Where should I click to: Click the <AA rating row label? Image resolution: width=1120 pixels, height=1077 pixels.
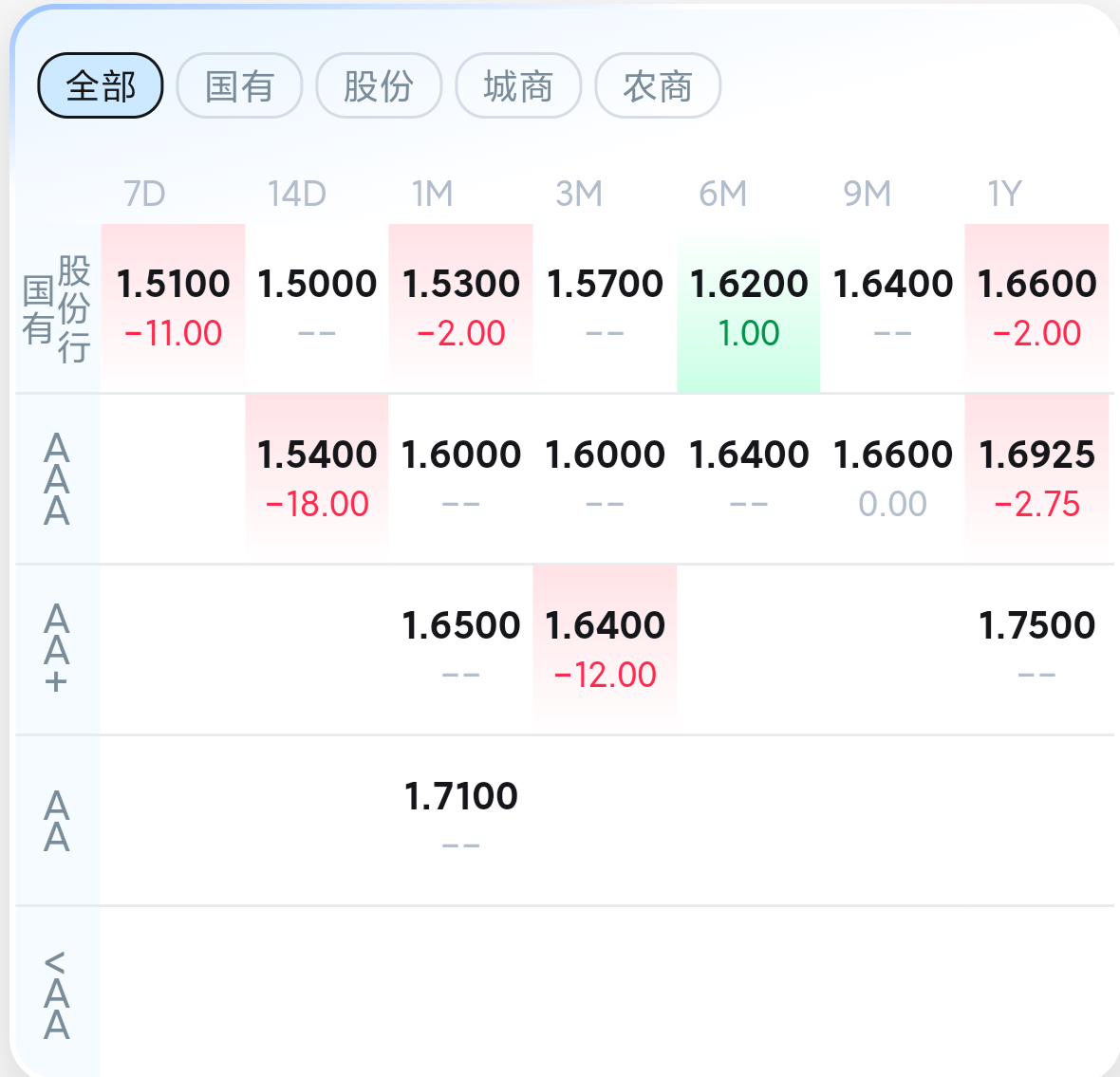click(x=57, y=994)
